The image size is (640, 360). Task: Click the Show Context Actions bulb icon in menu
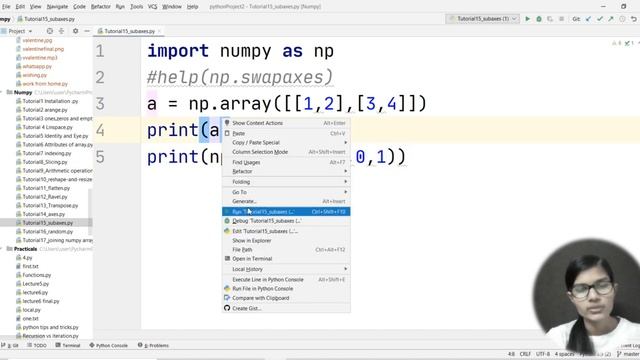click(x=227, y=123)
